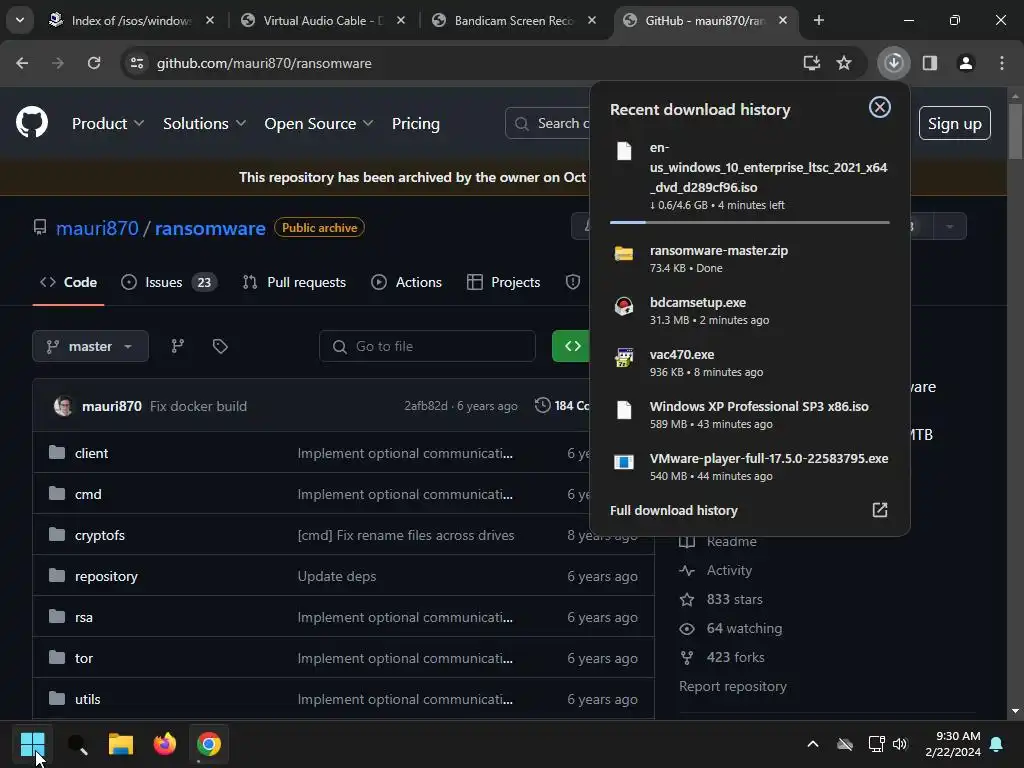1024x768 pixels.
Task: Open notifications bell in taskbar
Action: coord(997,744)
